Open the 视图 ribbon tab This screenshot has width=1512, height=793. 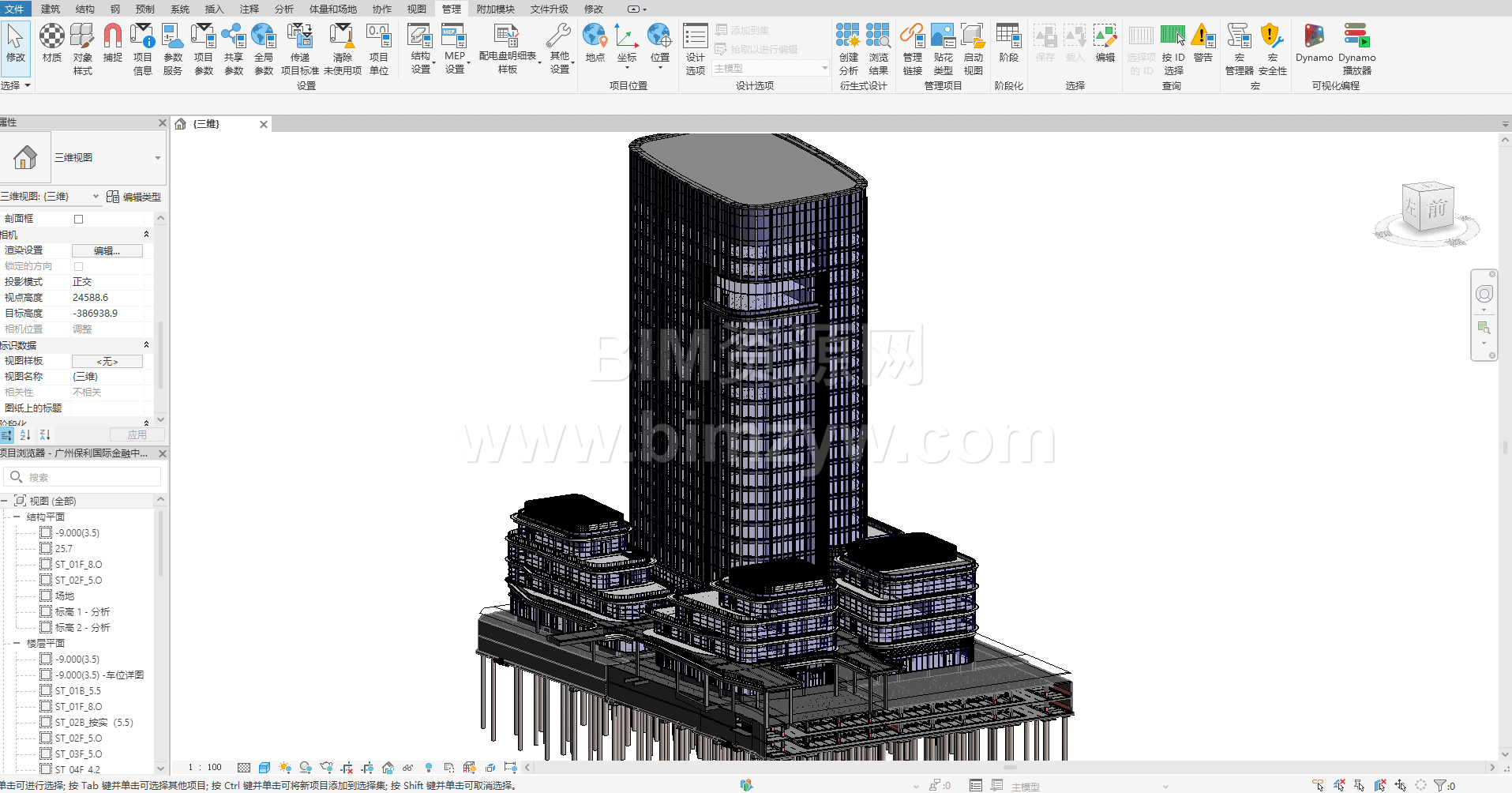pos(416,9)
